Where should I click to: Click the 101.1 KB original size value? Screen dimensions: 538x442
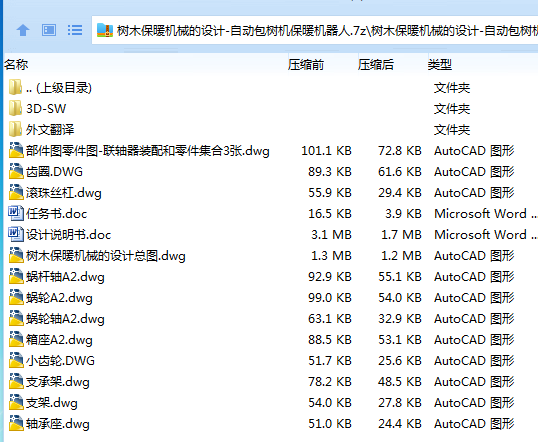(326, 151)
